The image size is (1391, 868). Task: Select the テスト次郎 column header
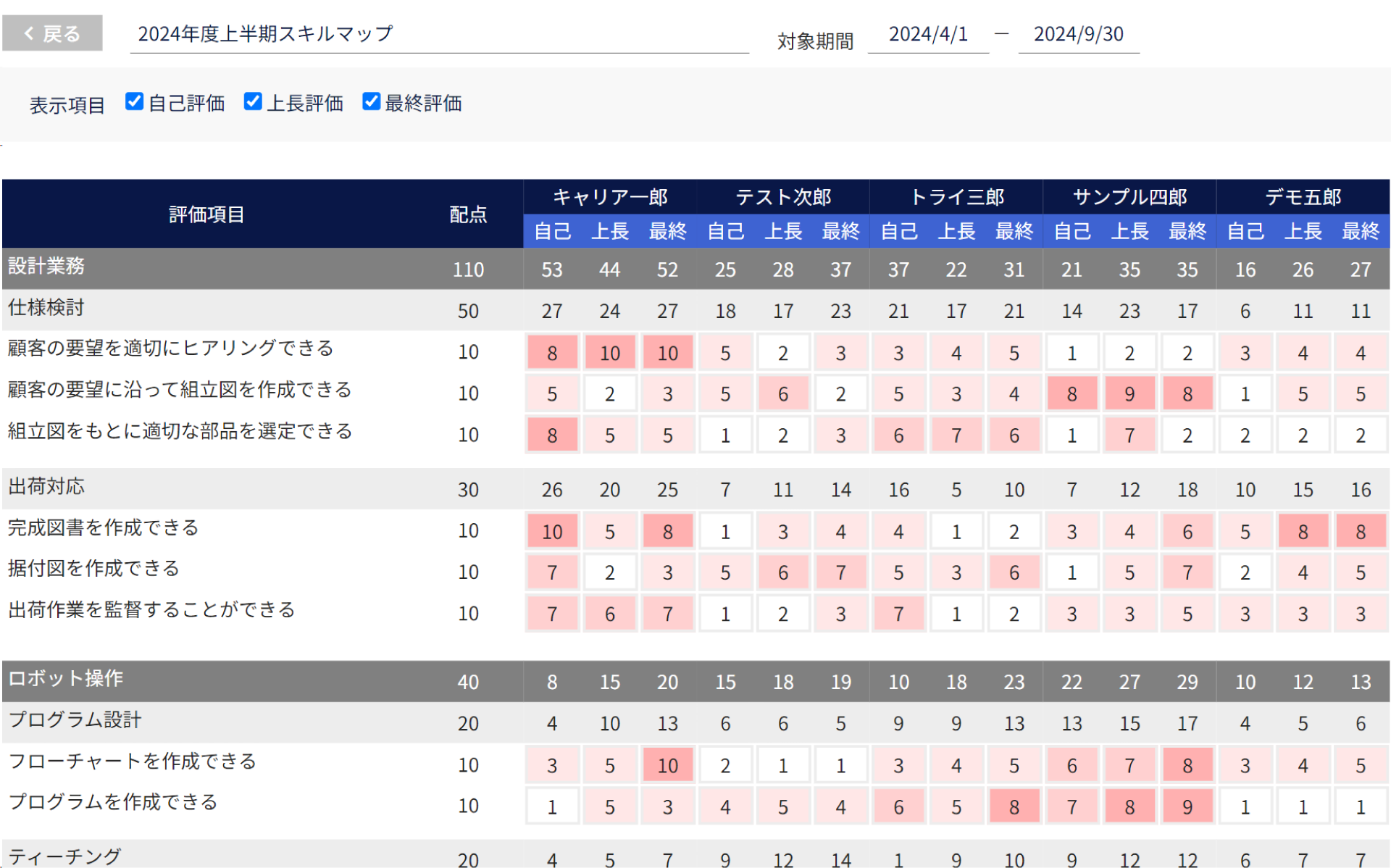[783, 197]
